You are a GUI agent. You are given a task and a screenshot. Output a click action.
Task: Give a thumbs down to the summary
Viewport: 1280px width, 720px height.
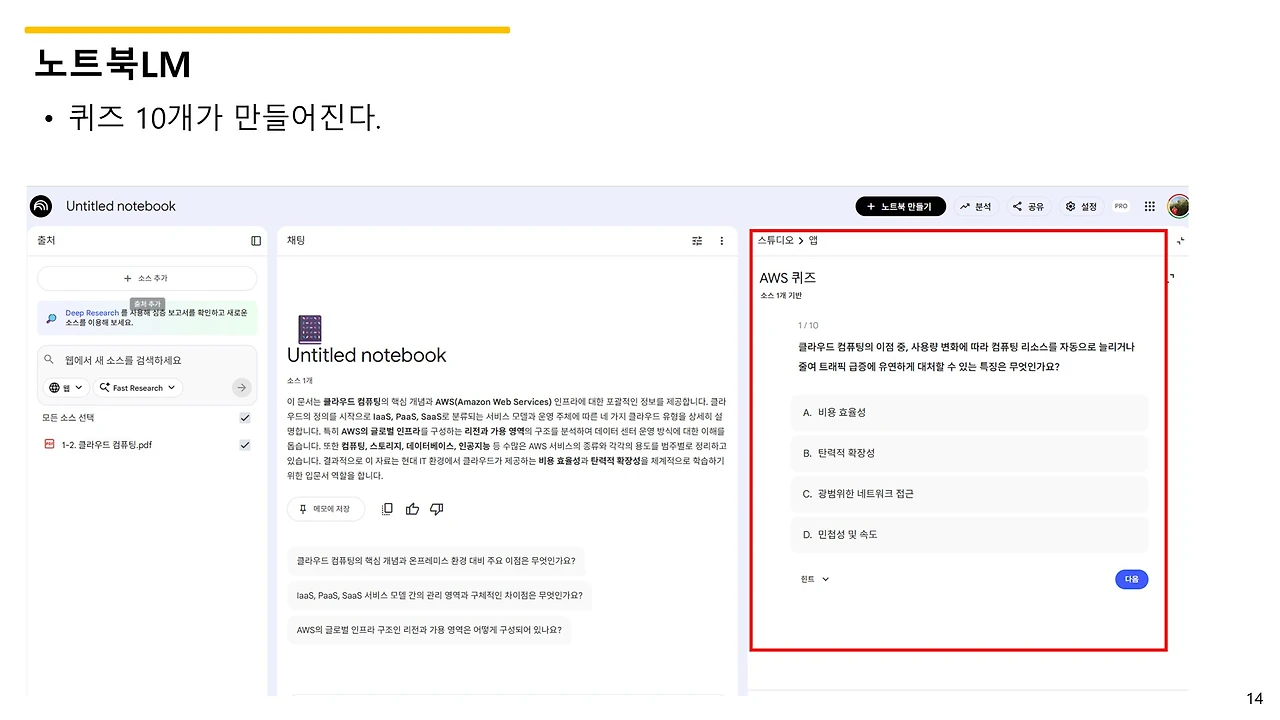click(436, 508)
